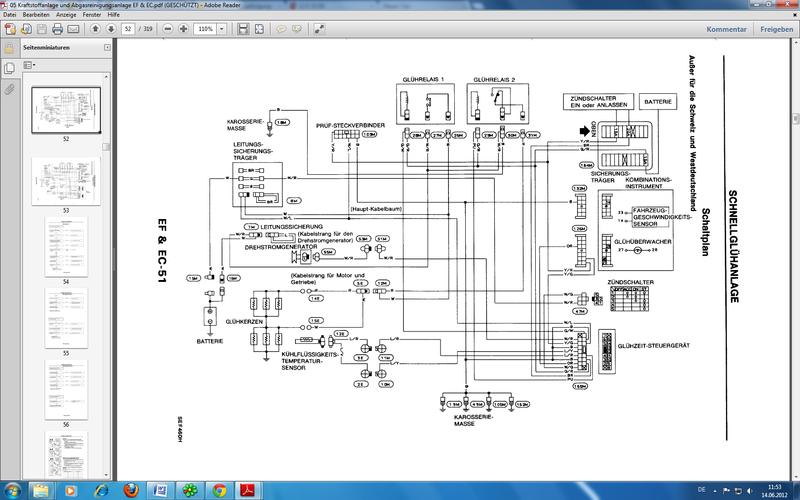Open the zoom level dropdown
The height and width of the screenshot is (500, 800).
(x=224, y=30)
